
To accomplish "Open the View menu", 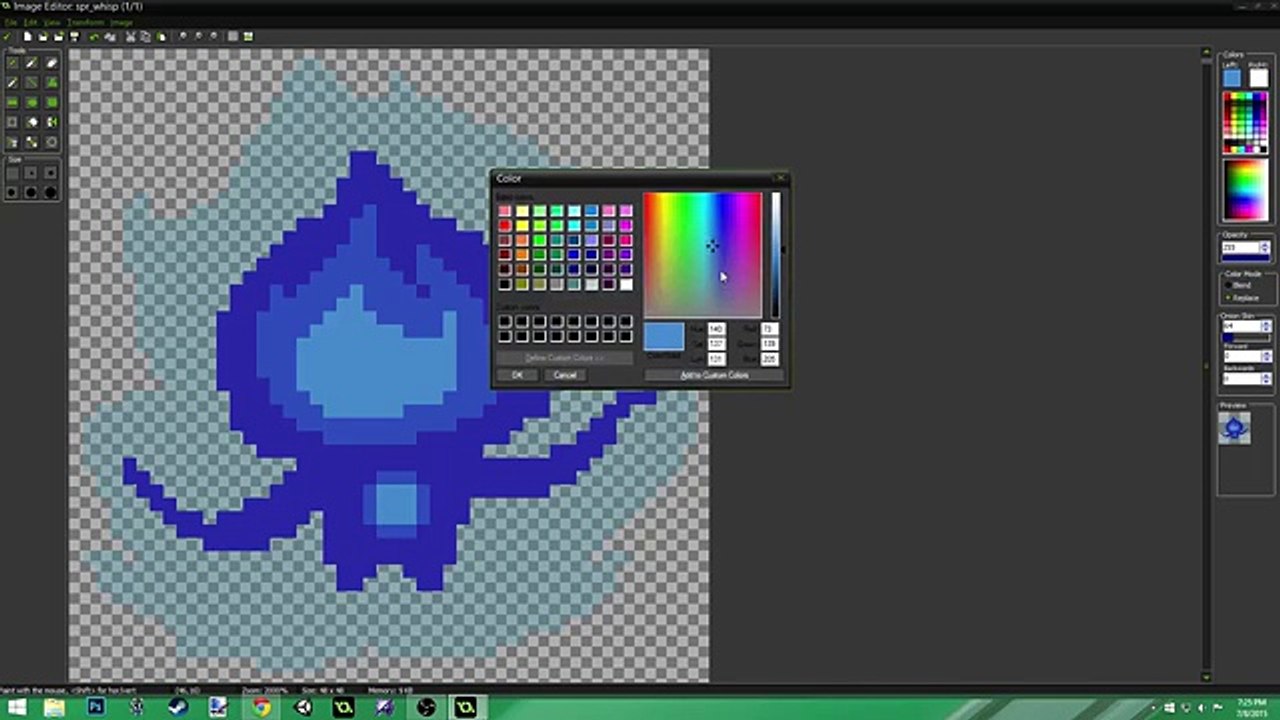I will pyautogui.click(x=52, y=22).
